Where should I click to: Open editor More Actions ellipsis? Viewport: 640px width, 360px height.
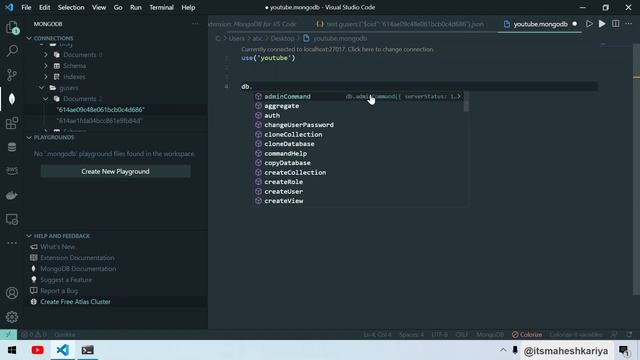click(629, 24)
